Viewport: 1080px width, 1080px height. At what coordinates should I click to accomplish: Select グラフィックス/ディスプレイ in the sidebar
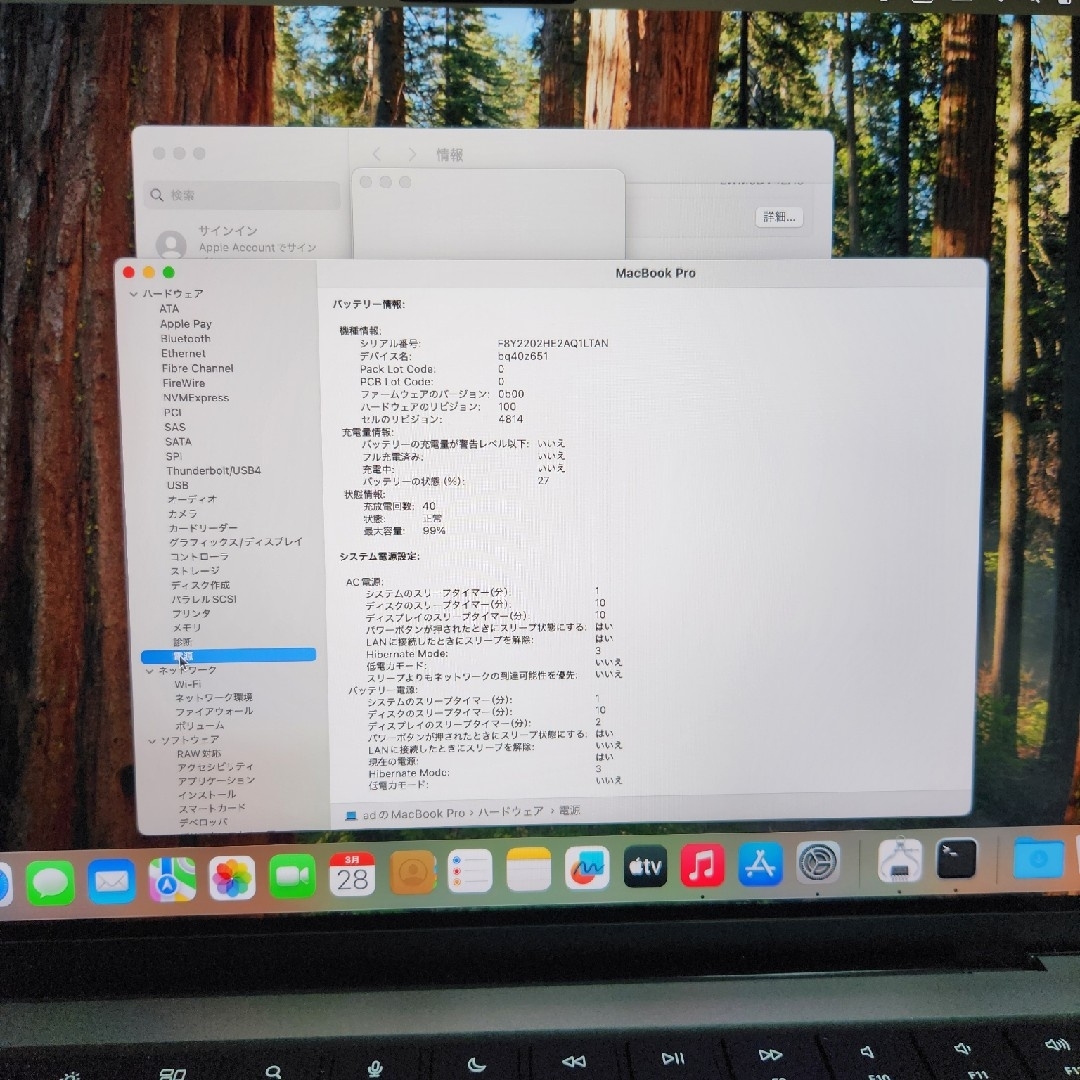(x=236, y=542)
